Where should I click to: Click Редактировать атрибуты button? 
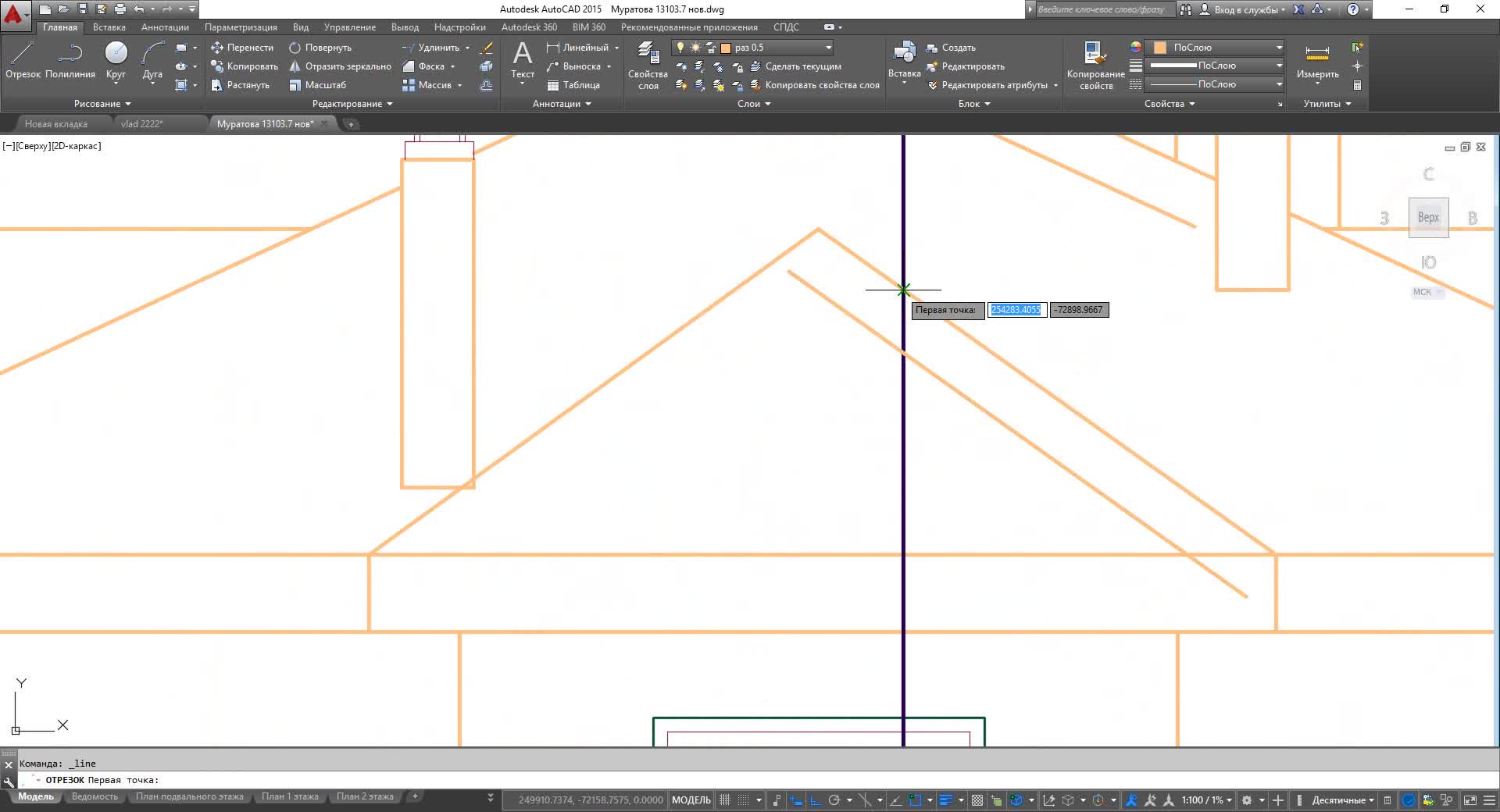coord(987,85)
